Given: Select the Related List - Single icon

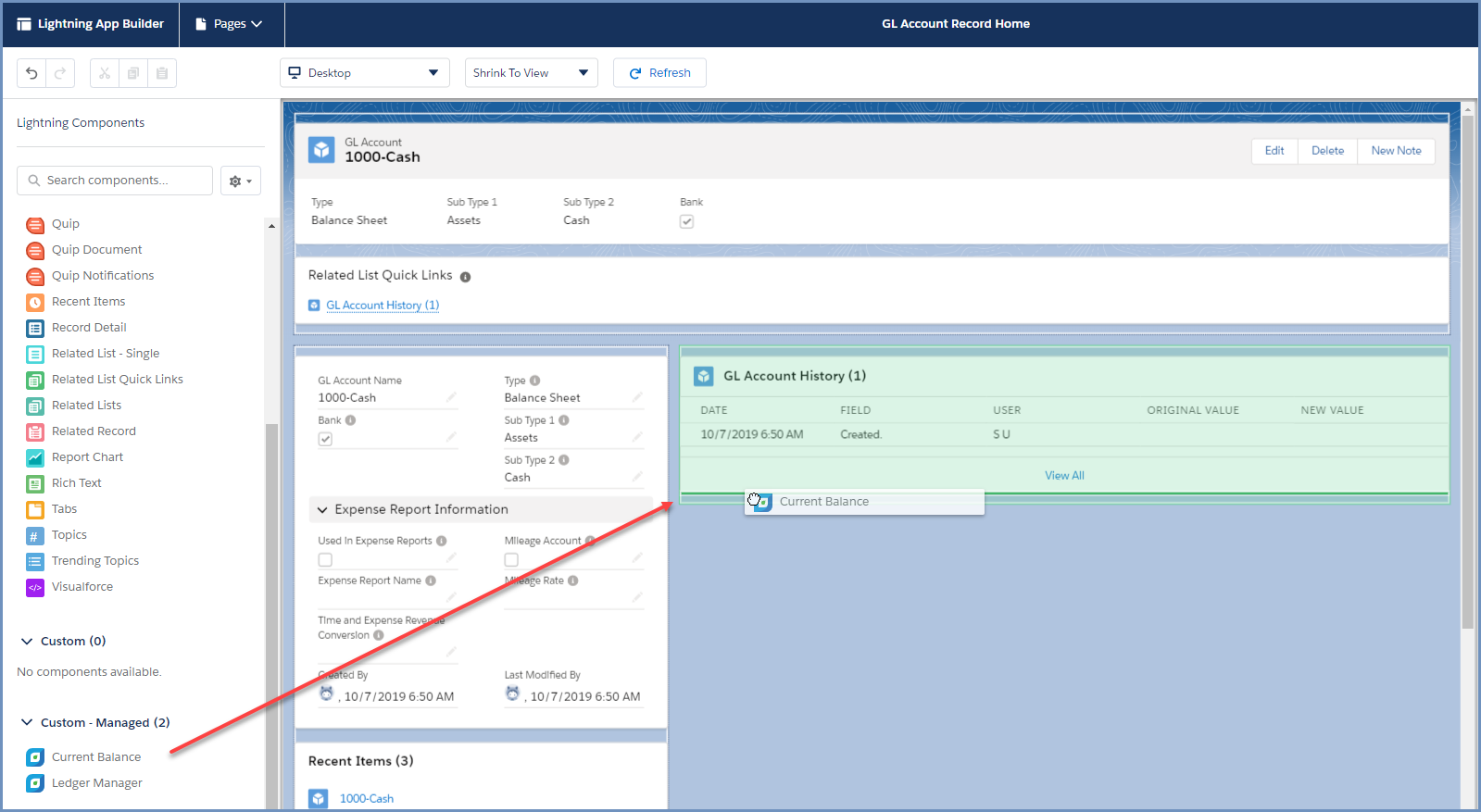Looking at the screenshot, I should click(35, 354).
